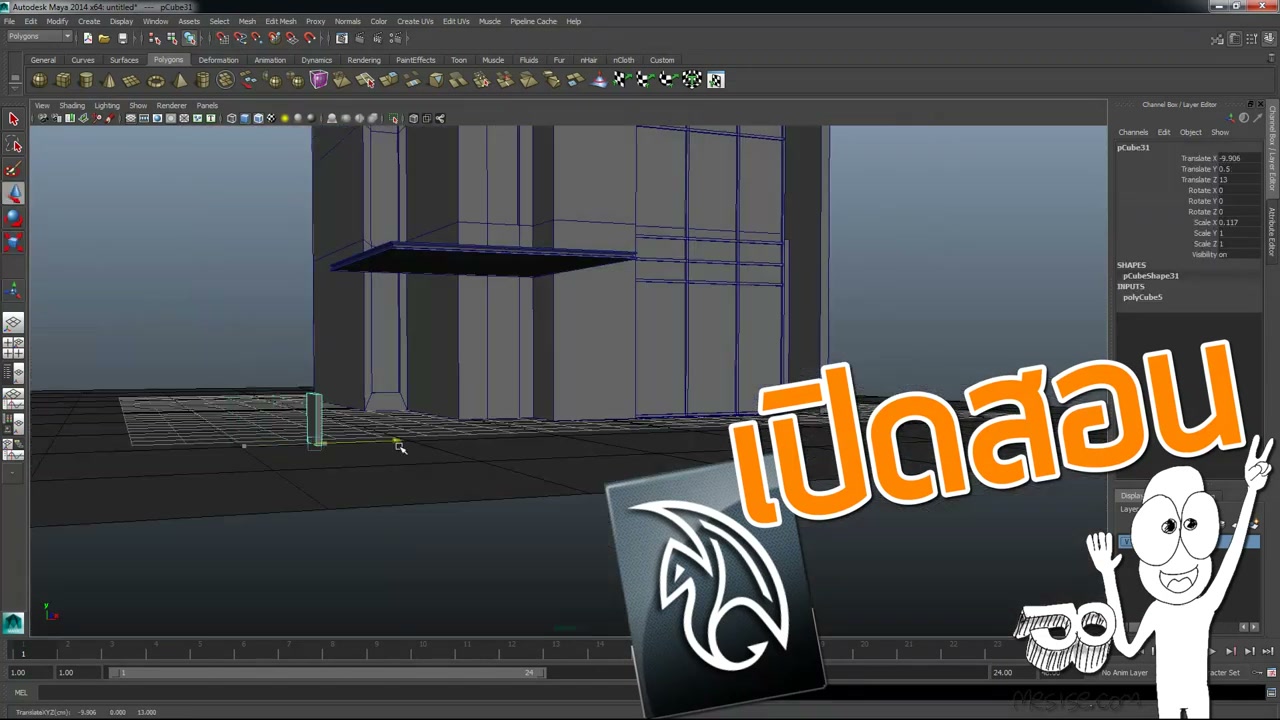Image resolution: width=1280 pixels, height=720 pixels.
Task: Switch to the Surfaces shelf tab
Action: tap(124, 60)
